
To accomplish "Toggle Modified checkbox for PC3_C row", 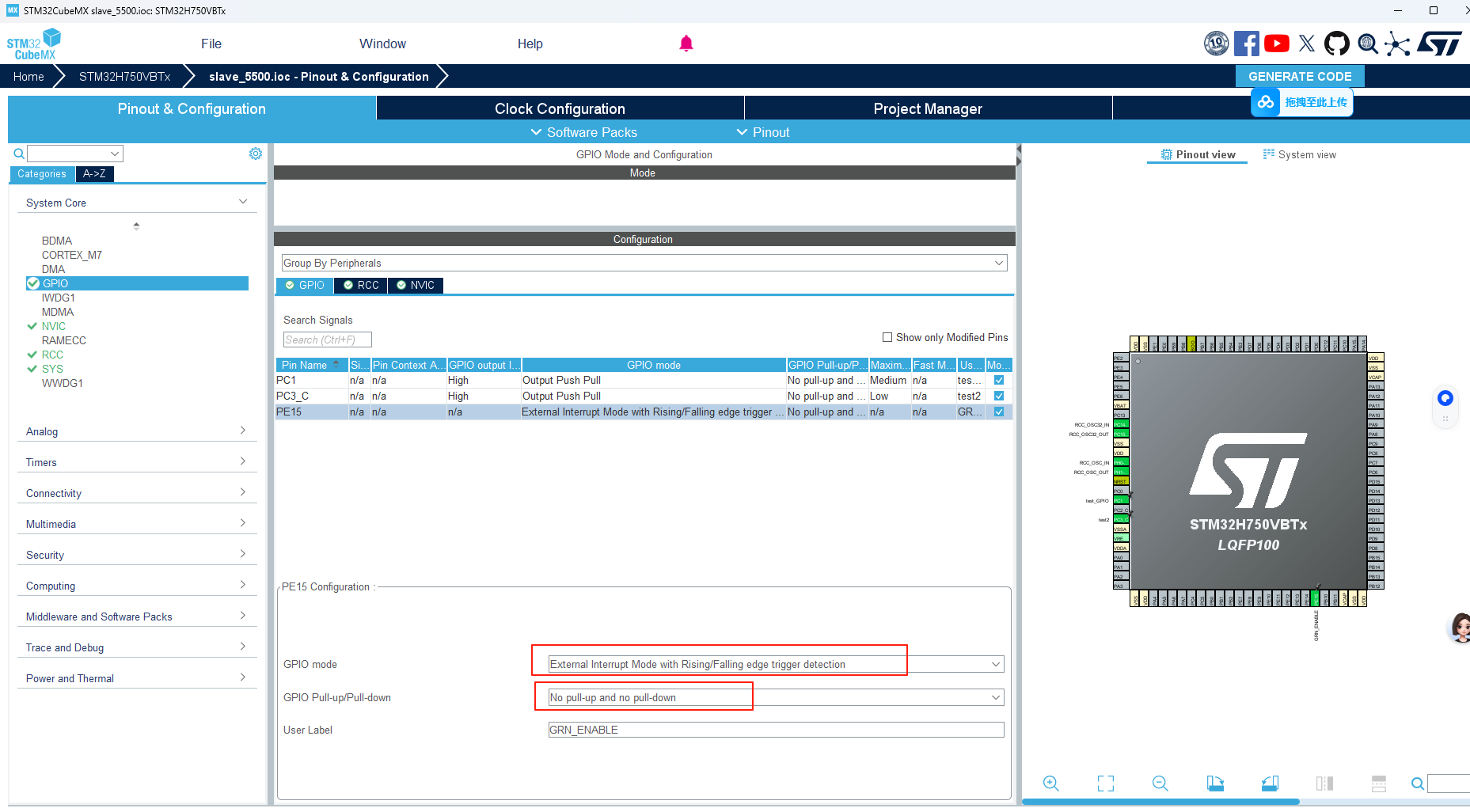I will pyautogui.click(x=999, y=396).
